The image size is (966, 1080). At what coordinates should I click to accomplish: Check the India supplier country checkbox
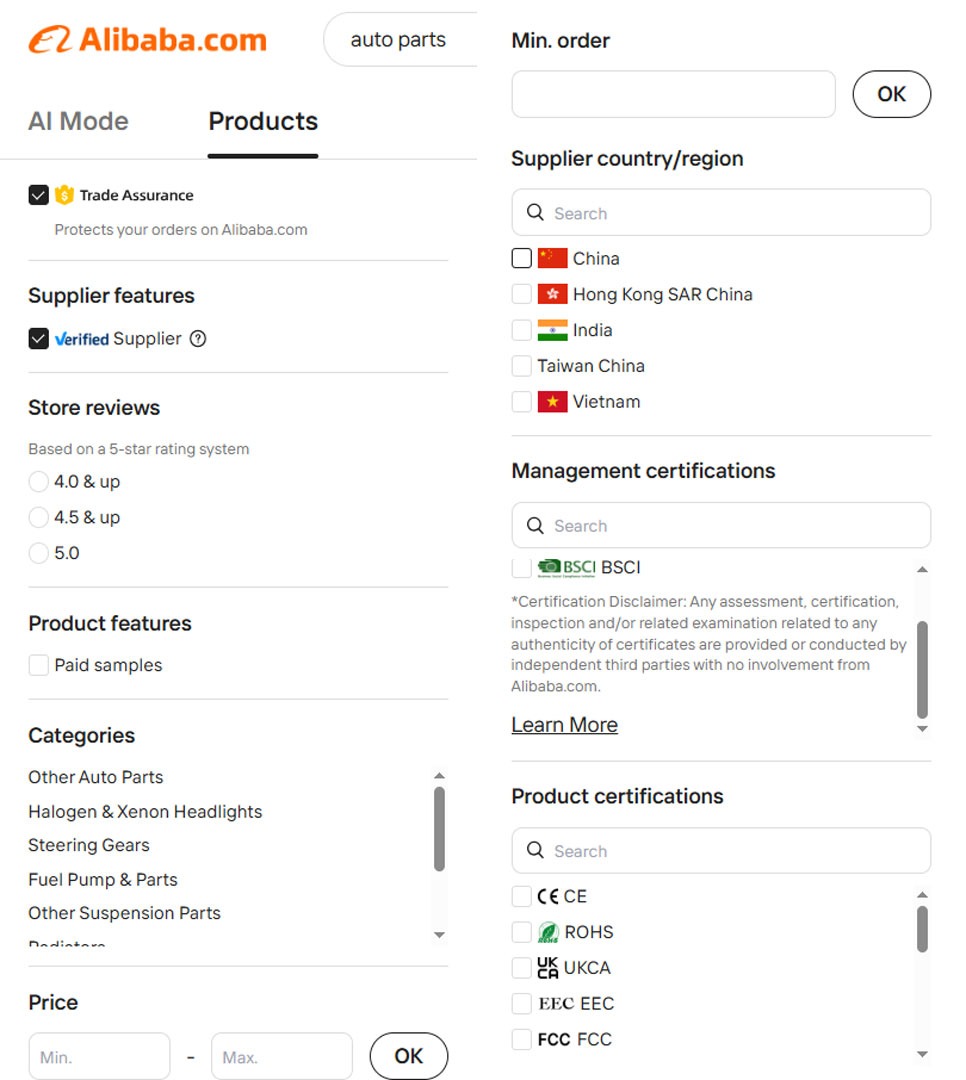tap(522, 330)
